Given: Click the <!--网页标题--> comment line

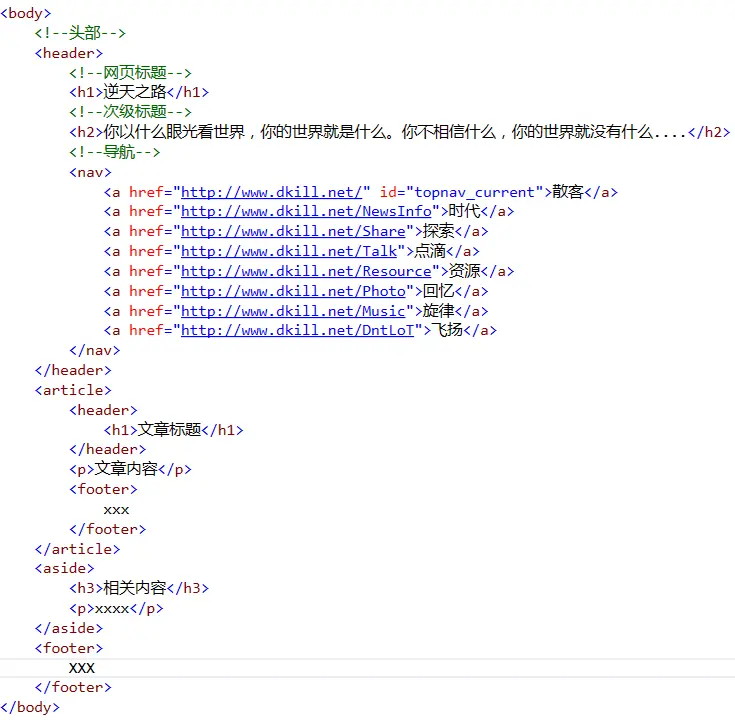Looking at the screenshot, I should 130,73.
